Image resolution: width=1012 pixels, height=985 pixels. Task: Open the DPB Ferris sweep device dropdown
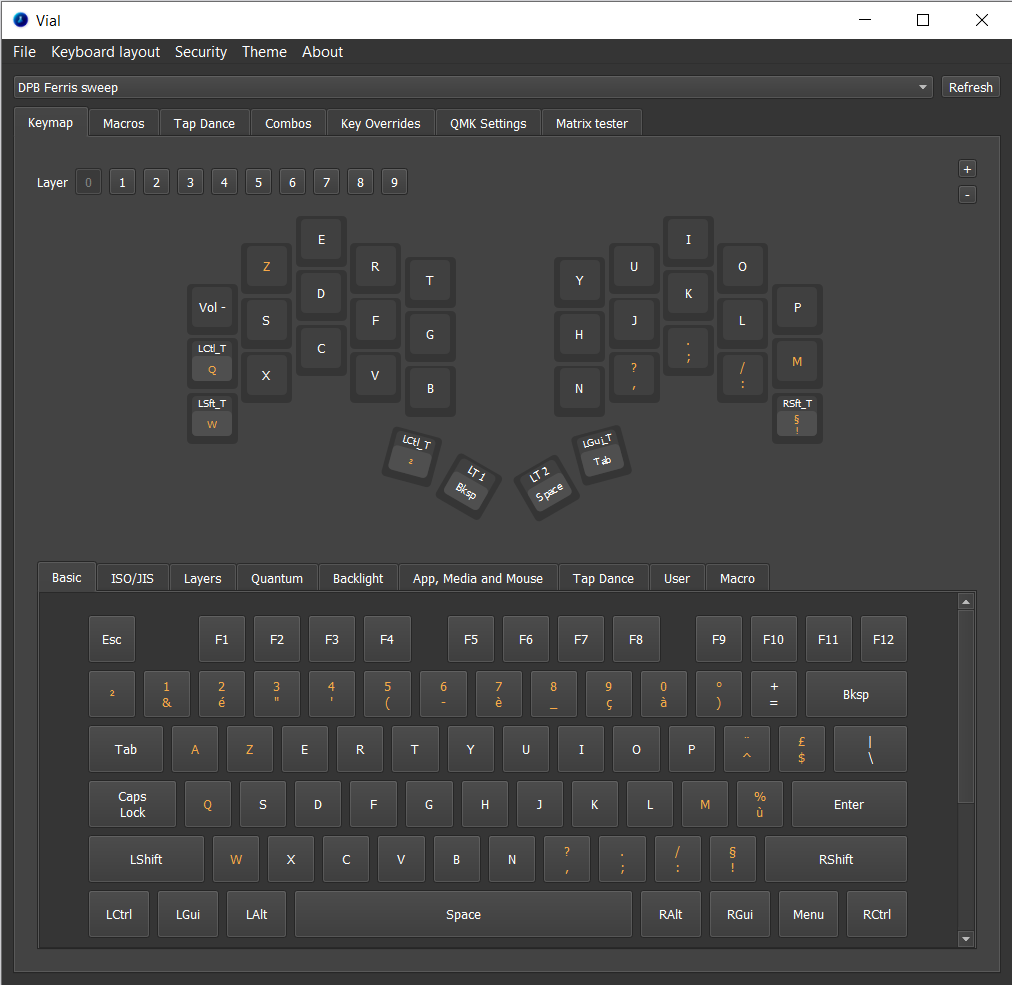(474, 88)
